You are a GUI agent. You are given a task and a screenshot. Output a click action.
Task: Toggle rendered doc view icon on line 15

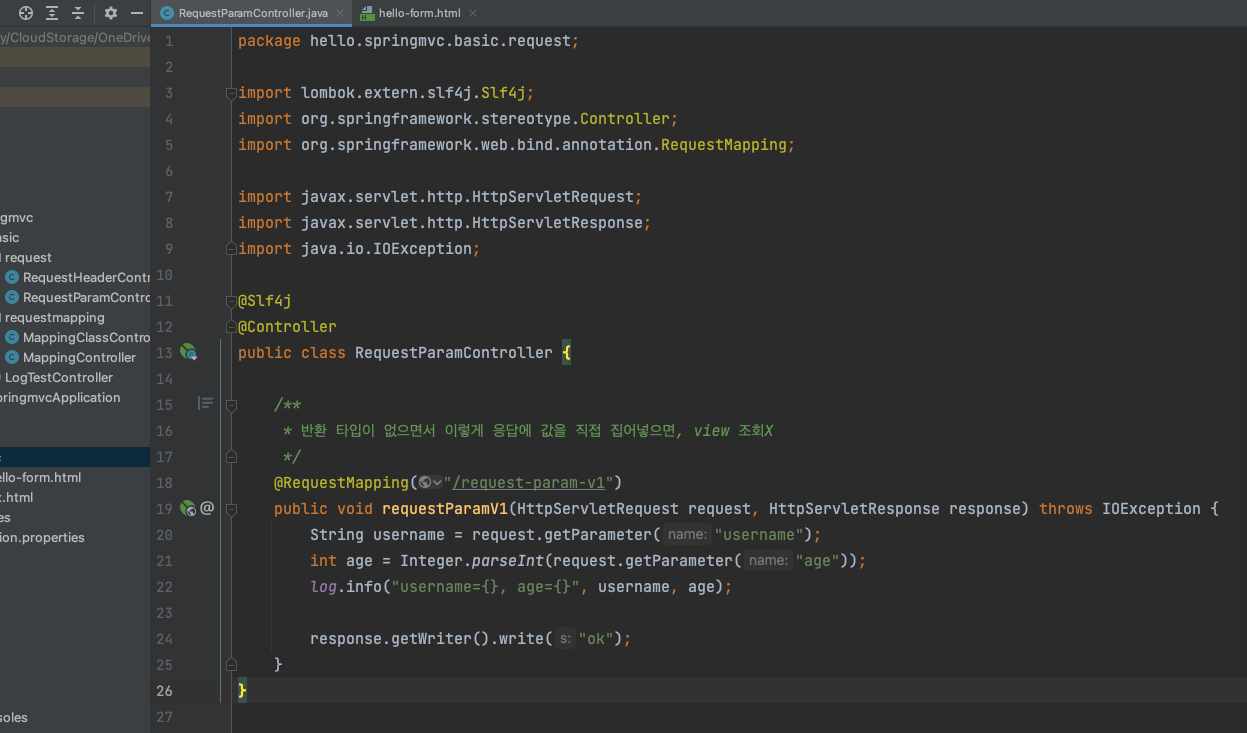pos(205,404)
